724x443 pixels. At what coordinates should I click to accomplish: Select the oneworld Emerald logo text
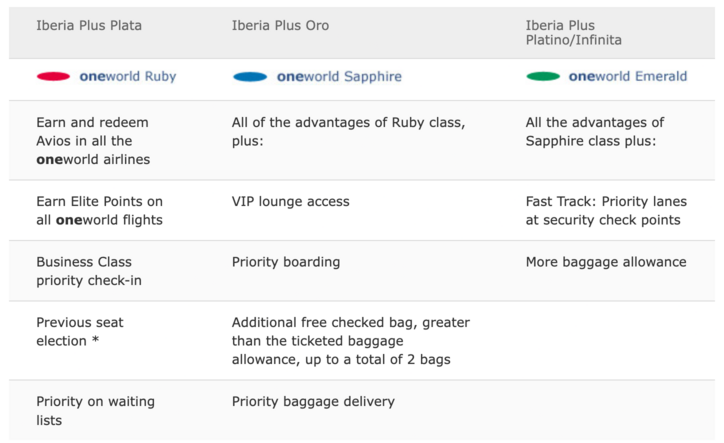click(x=627, y=76)
